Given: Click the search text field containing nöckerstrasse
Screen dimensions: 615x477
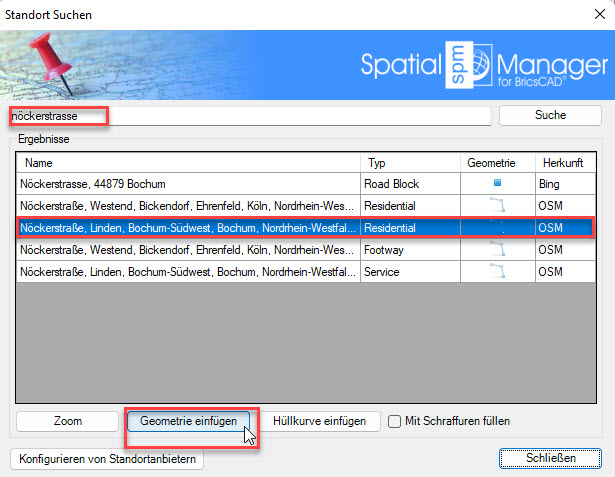Looking at the screenshot, I should coord(250,116).
